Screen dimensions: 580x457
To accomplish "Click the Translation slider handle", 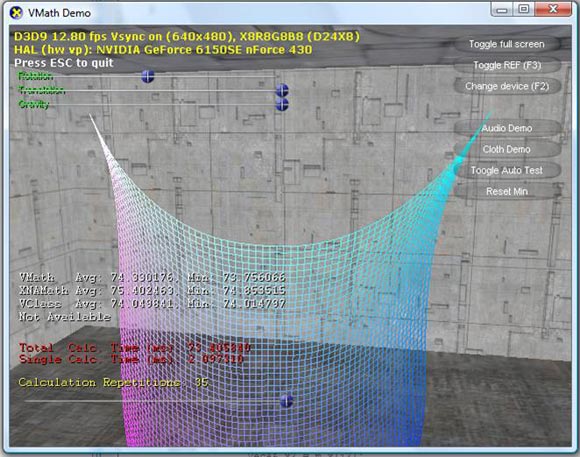I will (282, 90).
